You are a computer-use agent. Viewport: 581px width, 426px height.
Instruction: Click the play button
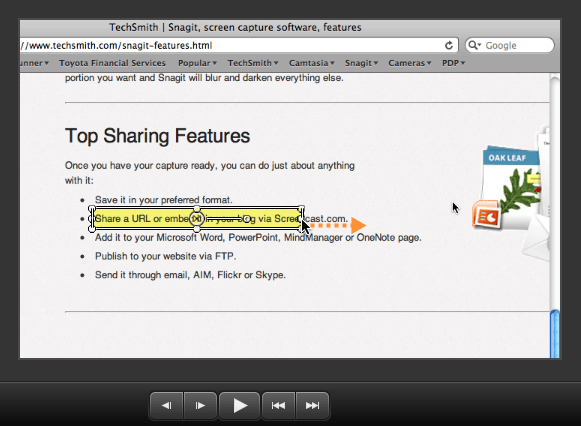pyautogui.click(x=239, y=406)
